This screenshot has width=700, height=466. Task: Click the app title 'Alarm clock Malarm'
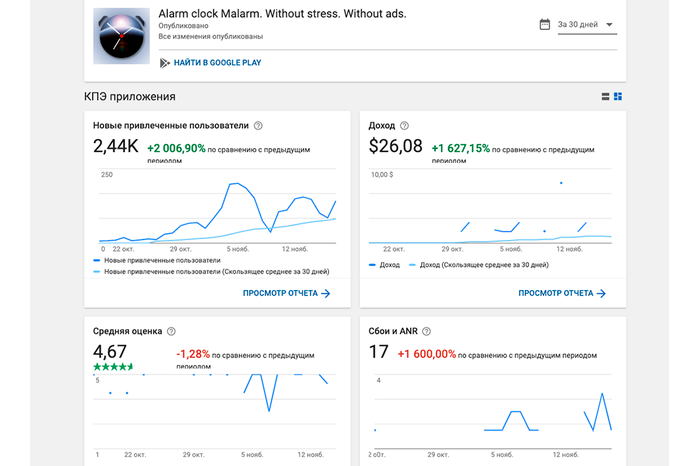[x=282, y=14]
